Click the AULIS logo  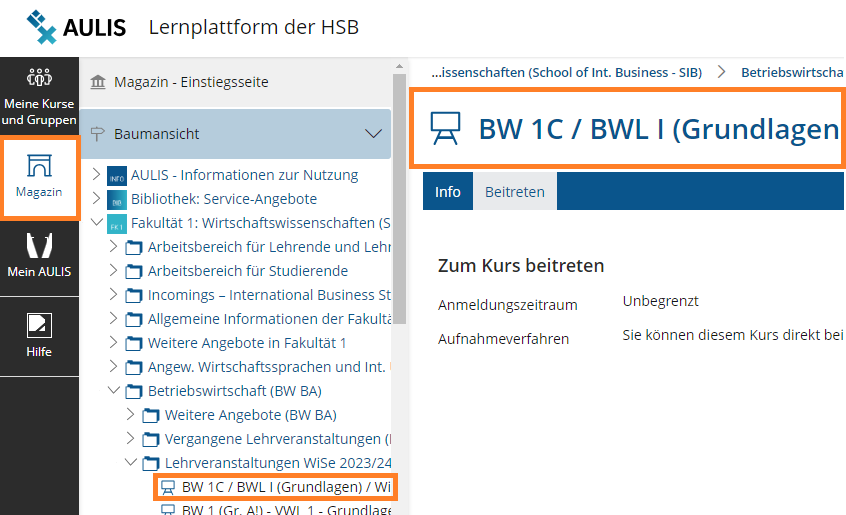coord(76,27)
